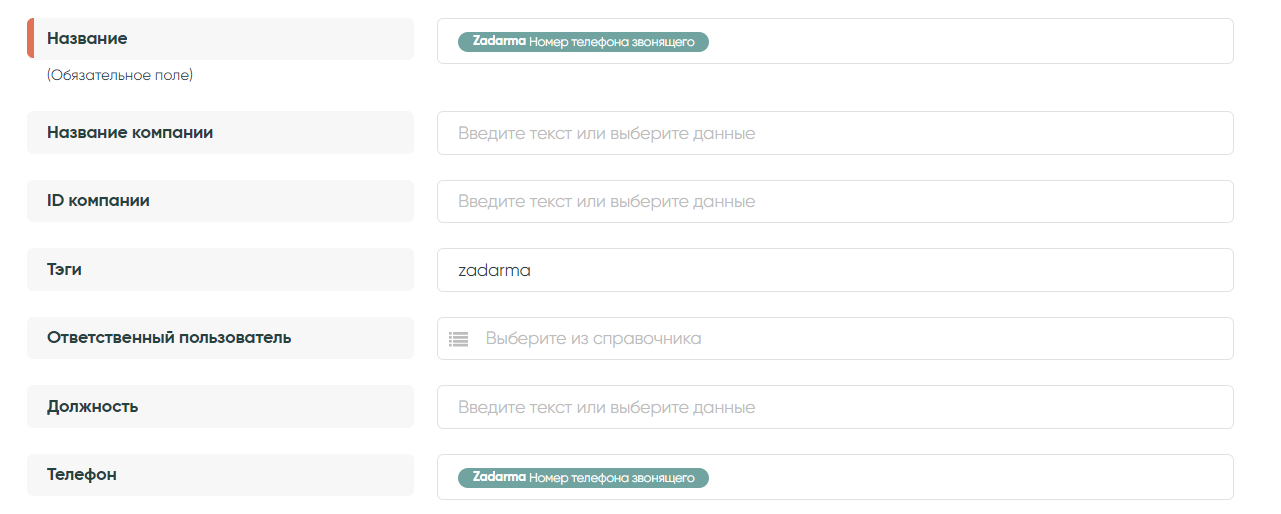Select the Zadarma chip in the Название field
This screenshot has width=1281, height=514.
point(583,42)
